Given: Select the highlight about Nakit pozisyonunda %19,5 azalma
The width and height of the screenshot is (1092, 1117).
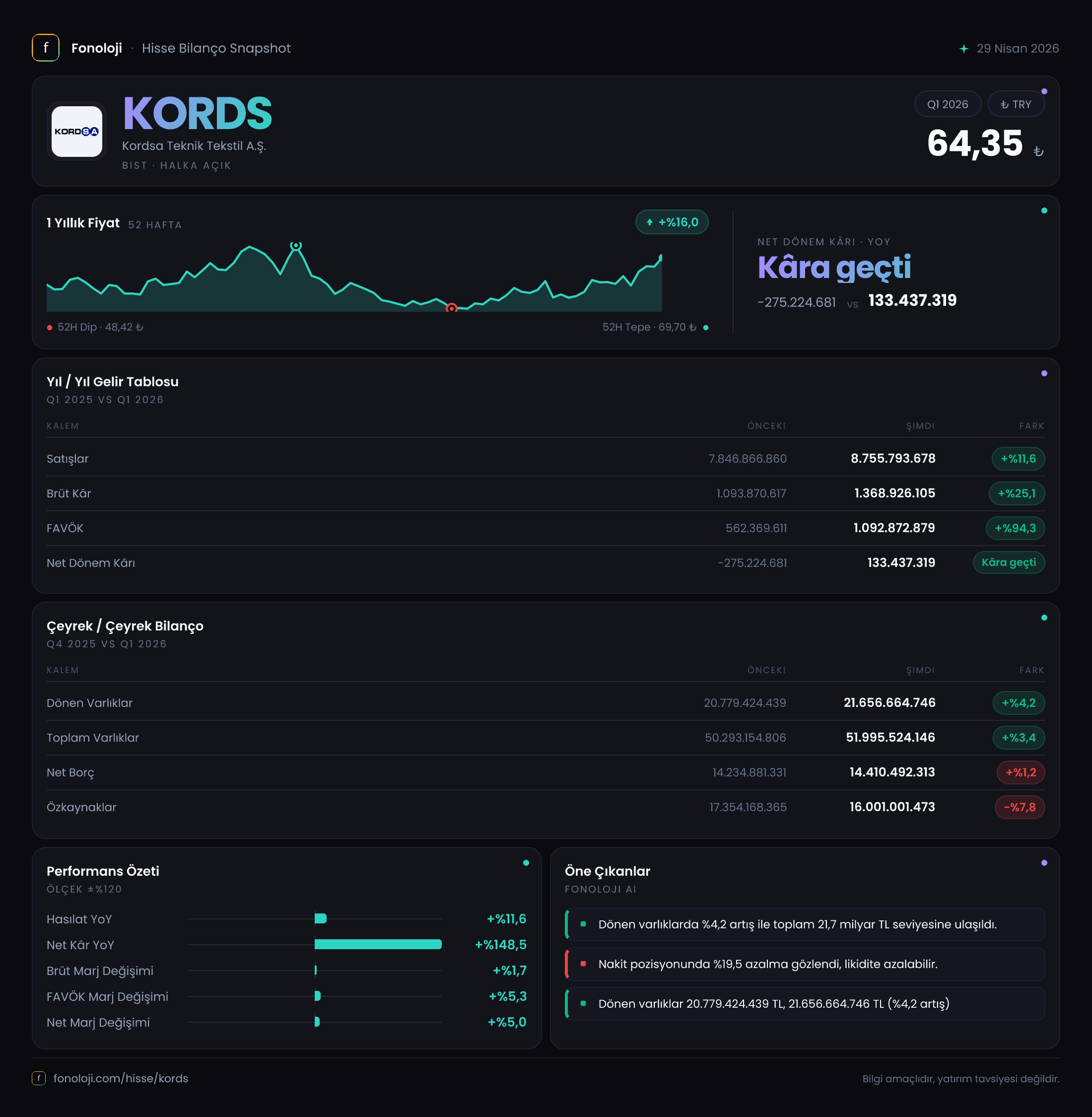Looking at the screenshot, I should pyautogui.click(x=805, y=964).
